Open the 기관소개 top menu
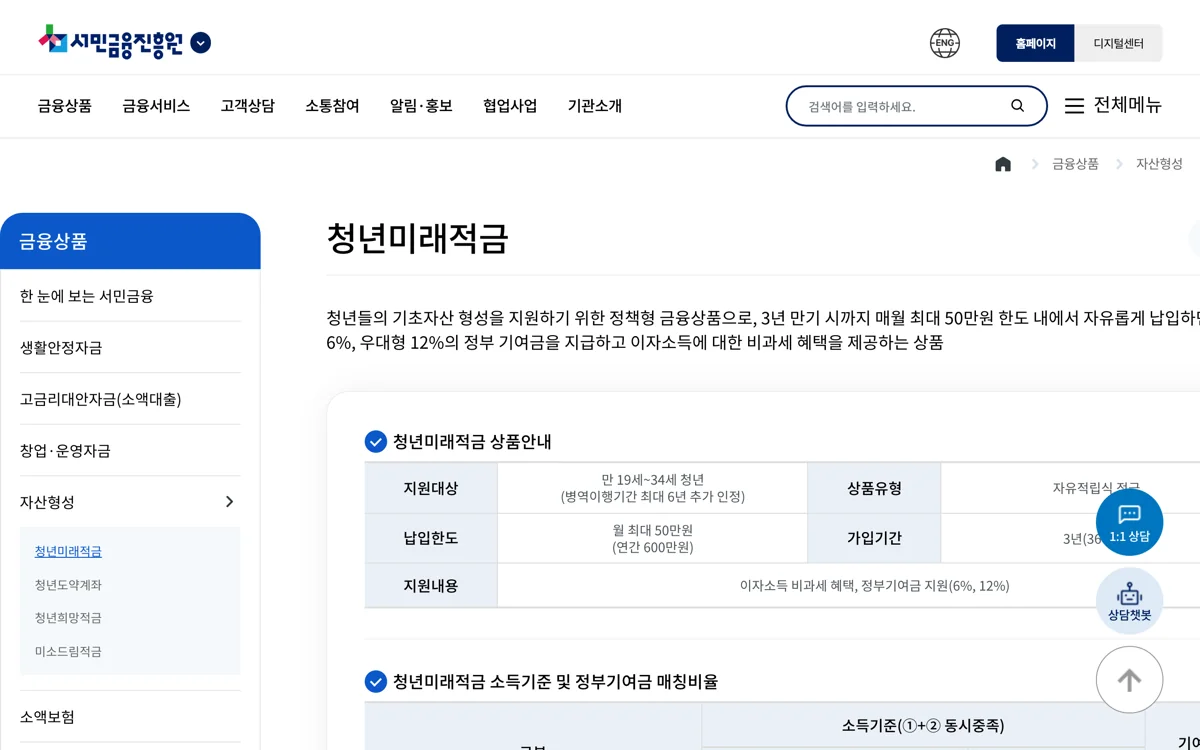The width and height of the screenshot is (1200, 750). [x=595, y=106]
